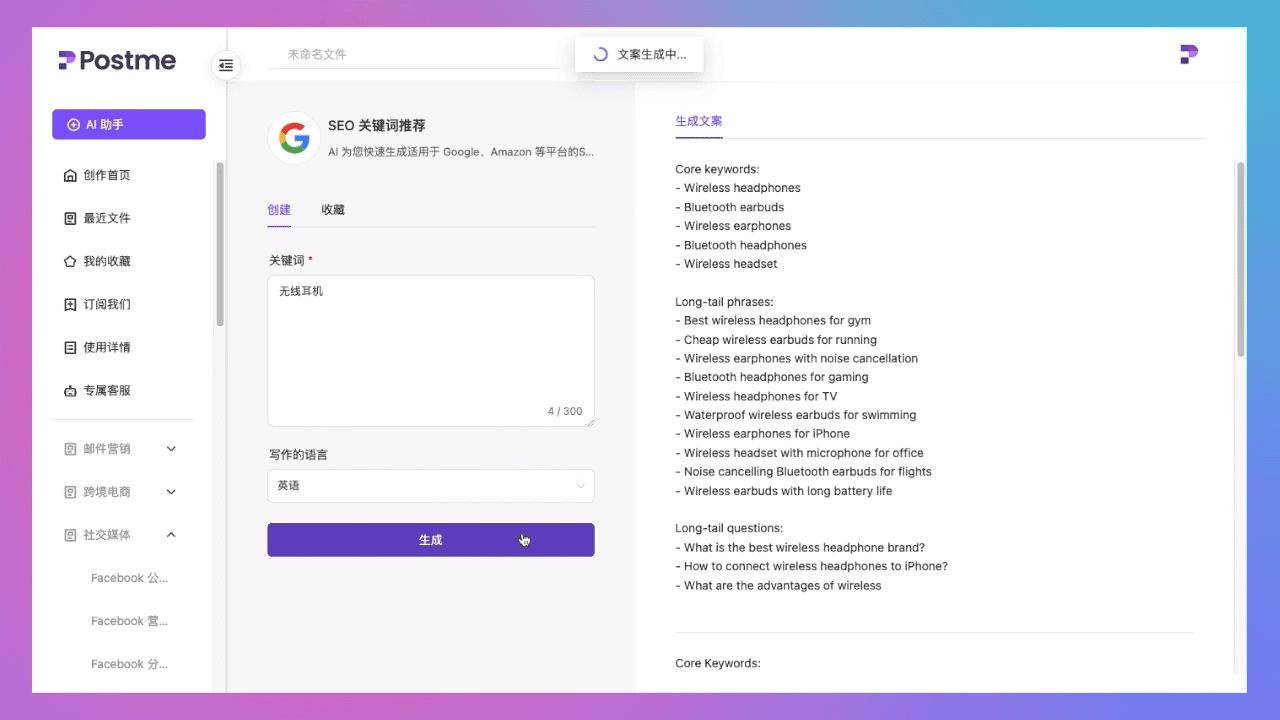
Task: Open 创作首页 via its home icon
Action: [x=71, y=174]
